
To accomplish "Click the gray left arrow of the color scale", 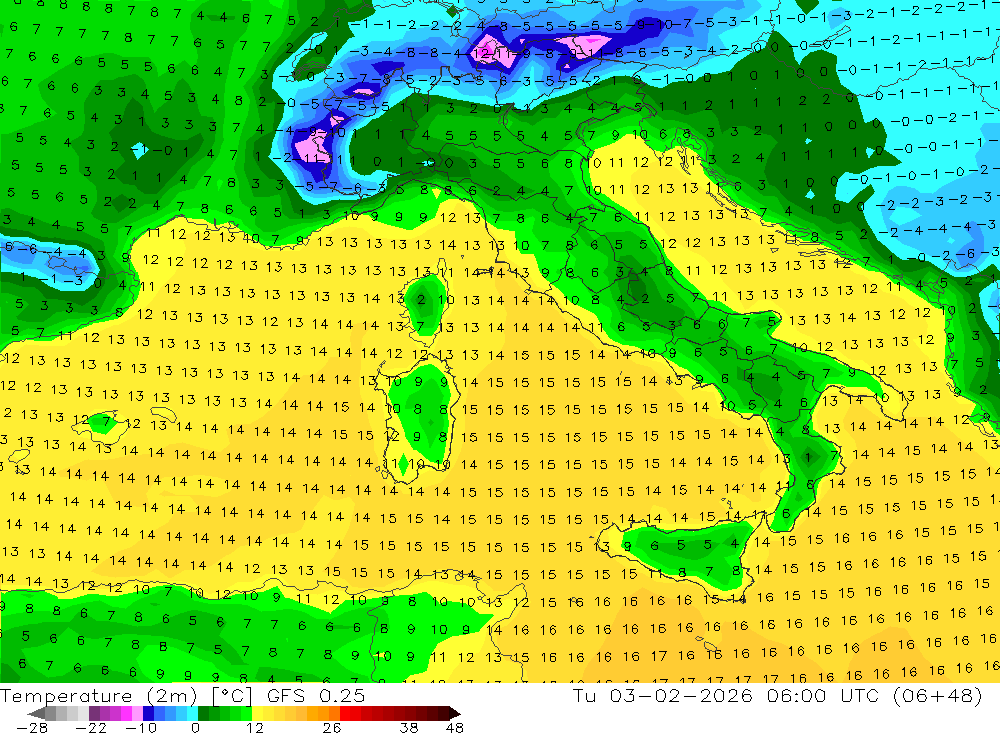I will [x=36, y=714].
